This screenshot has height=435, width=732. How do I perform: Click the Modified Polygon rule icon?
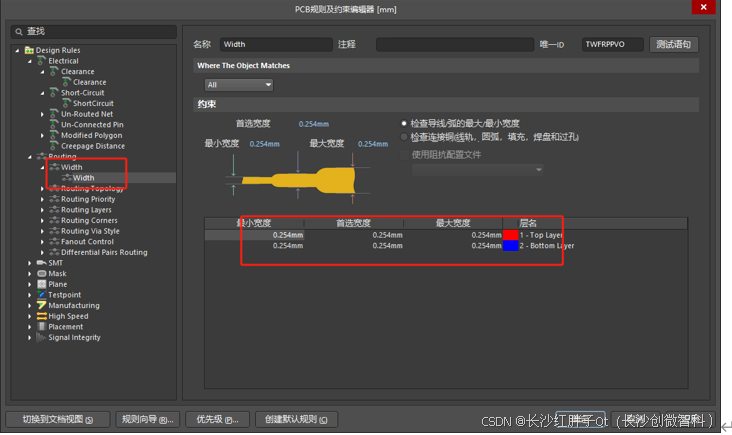[x=54, y=135]
